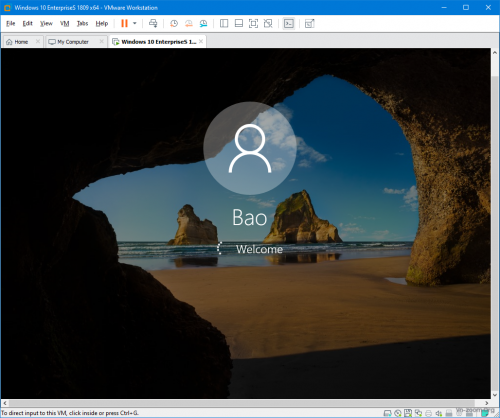500x418 pixels.
Task: Click the printer status icon
Action: pos(428,413)
